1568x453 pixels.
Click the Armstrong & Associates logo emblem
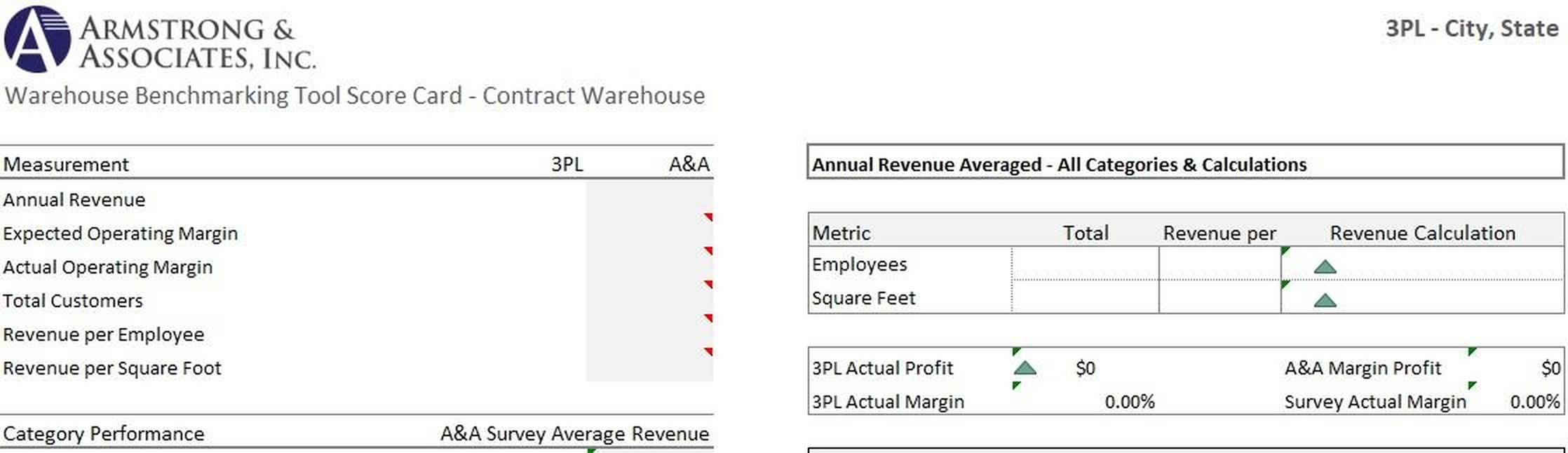36,39
